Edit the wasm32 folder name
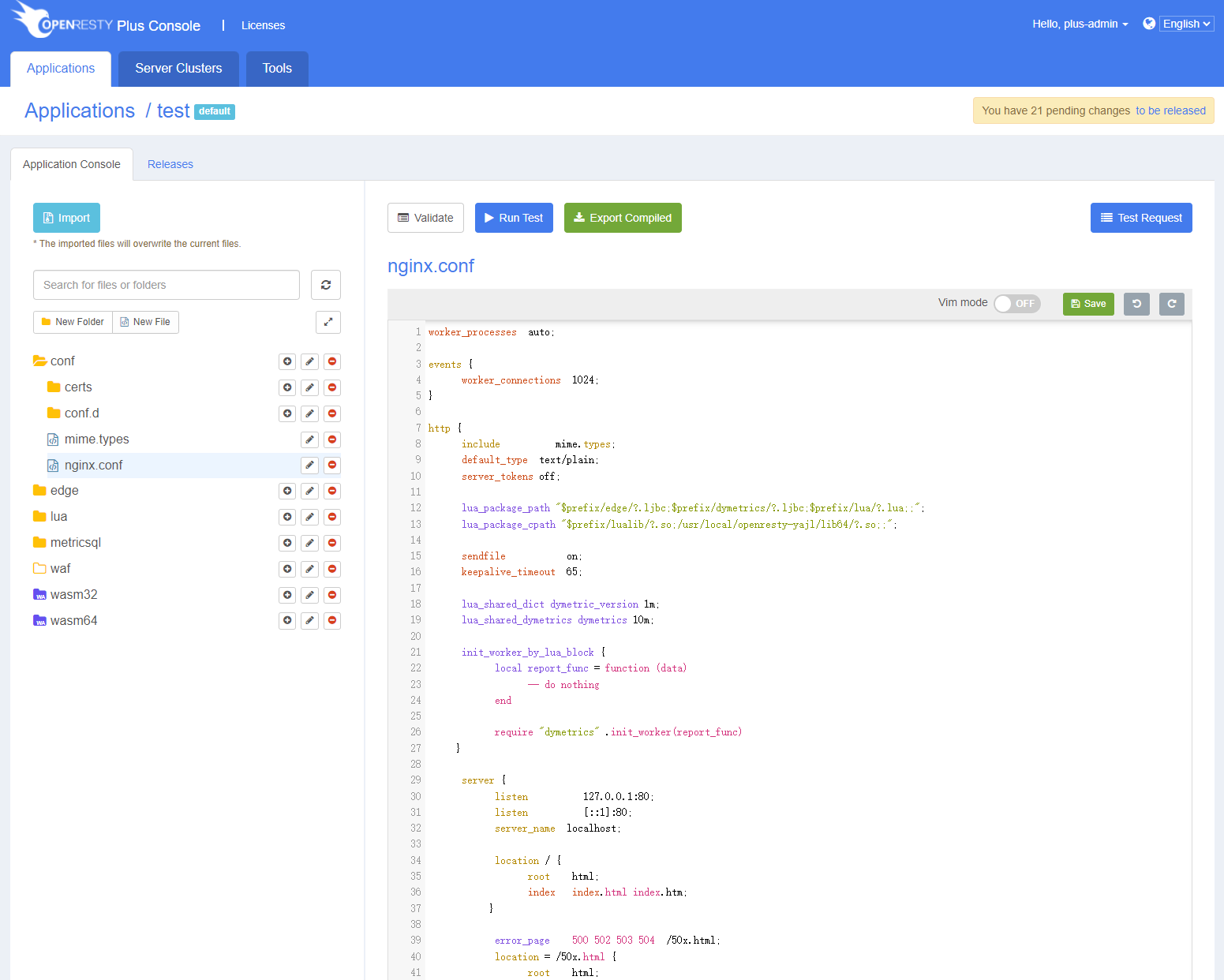 click(x=310, y=595)
